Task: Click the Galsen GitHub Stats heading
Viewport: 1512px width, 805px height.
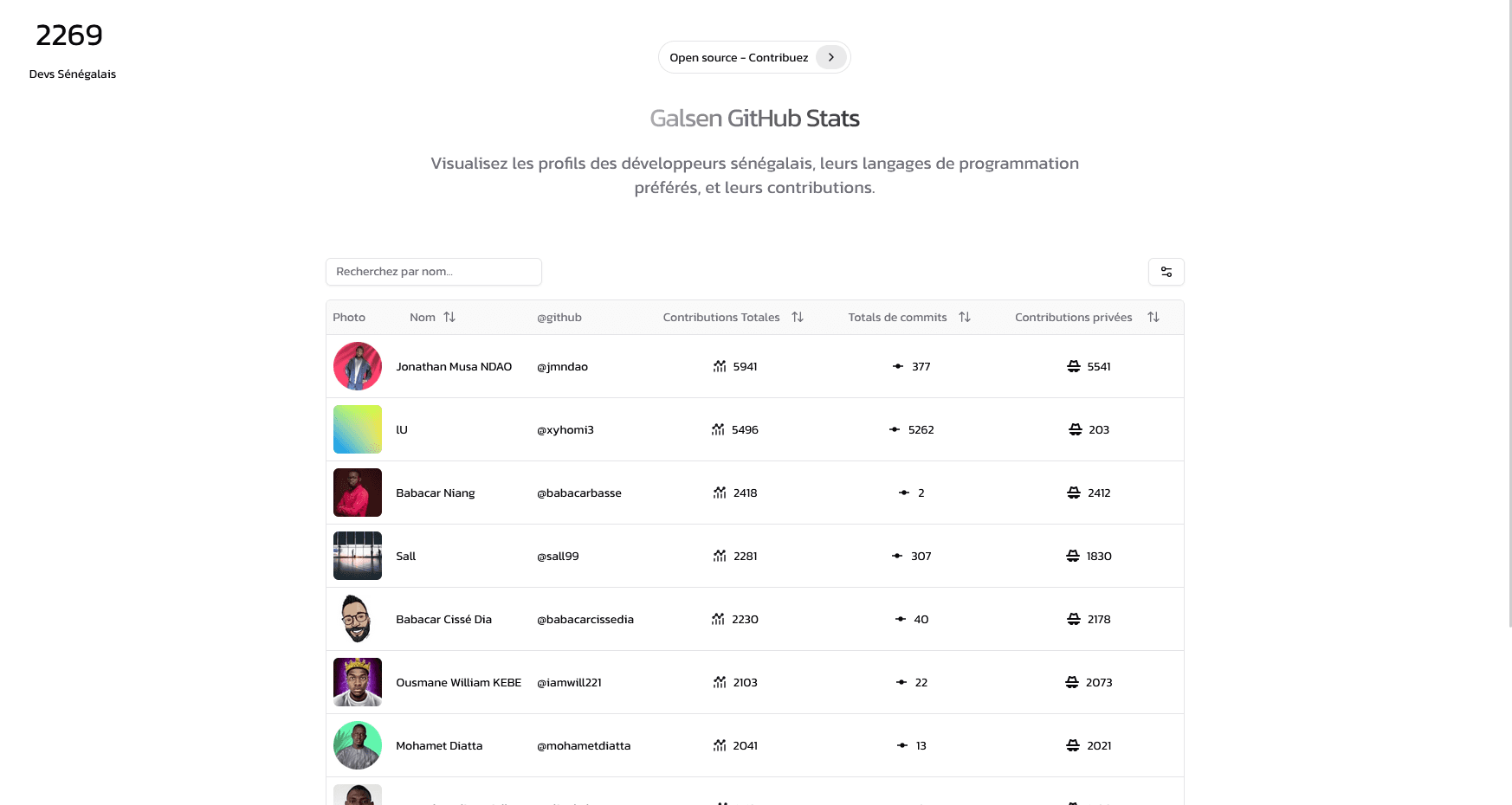Action: tap(754, 119)
